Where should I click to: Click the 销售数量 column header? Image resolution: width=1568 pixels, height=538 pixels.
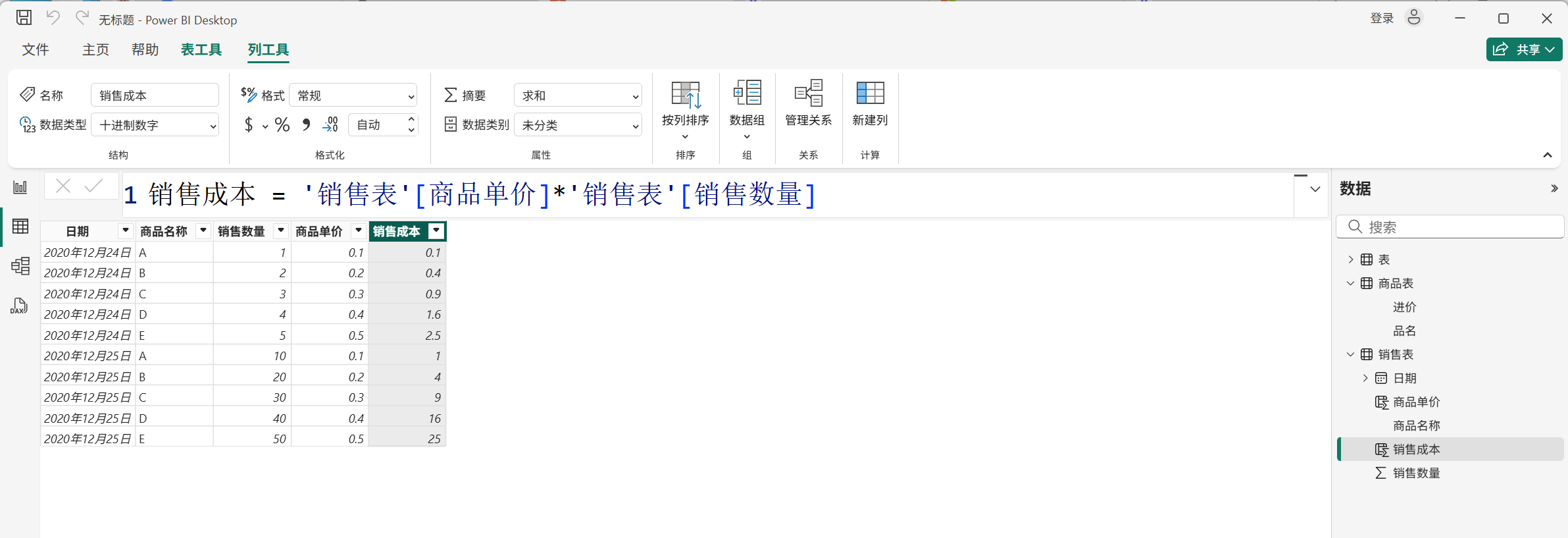click(241, 231)
